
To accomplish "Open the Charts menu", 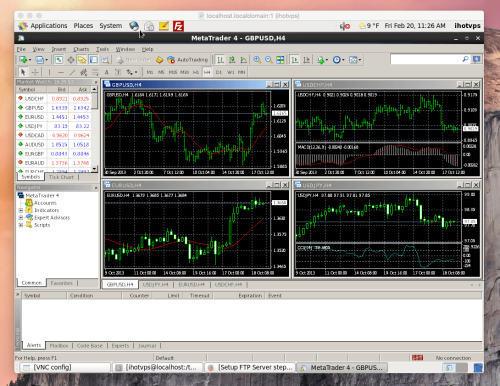I will pos(81,49).
